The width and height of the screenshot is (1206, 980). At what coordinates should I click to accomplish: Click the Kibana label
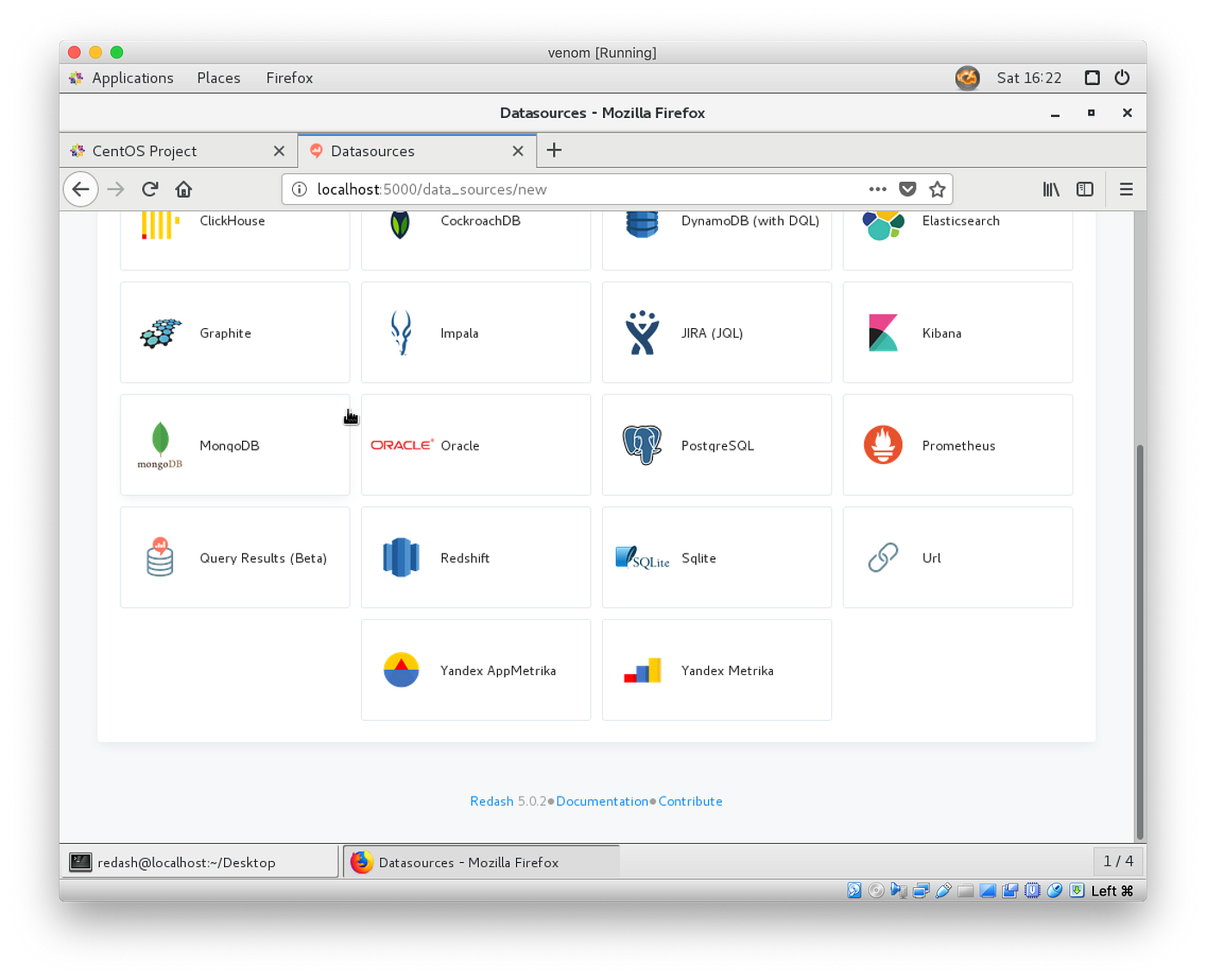(x=942, y=333)
